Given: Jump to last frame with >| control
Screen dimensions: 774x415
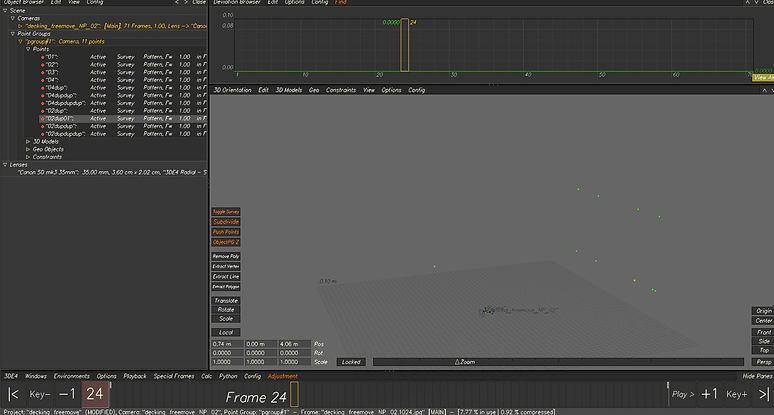Looking at the screenshot, I should [x=764, y=394].
